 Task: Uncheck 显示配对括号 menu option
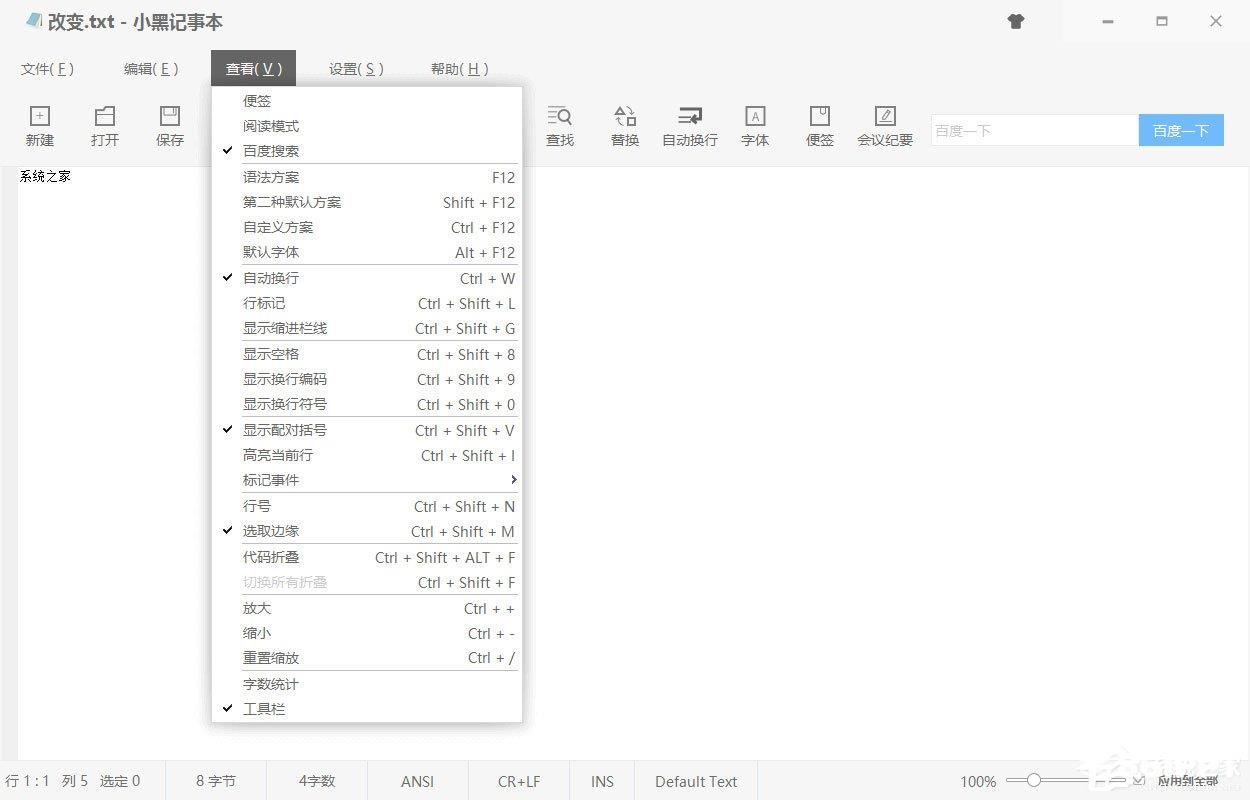point(367,430)
